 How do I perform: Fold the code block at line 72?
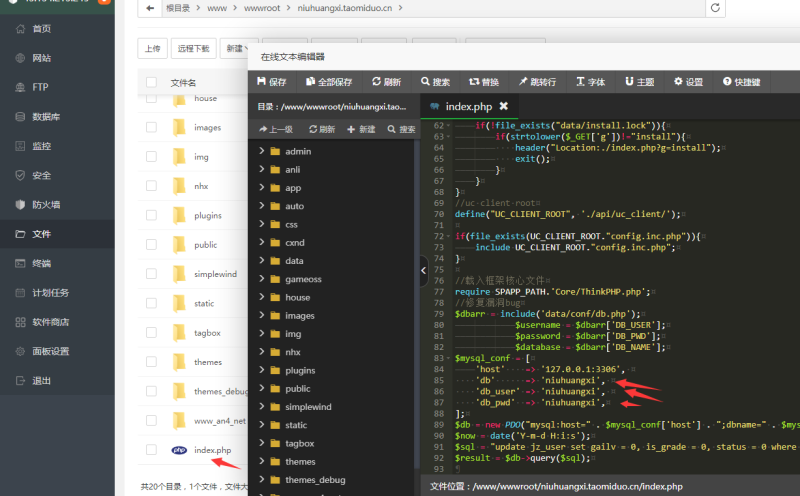pyautogui.click(x=448, y=236)
